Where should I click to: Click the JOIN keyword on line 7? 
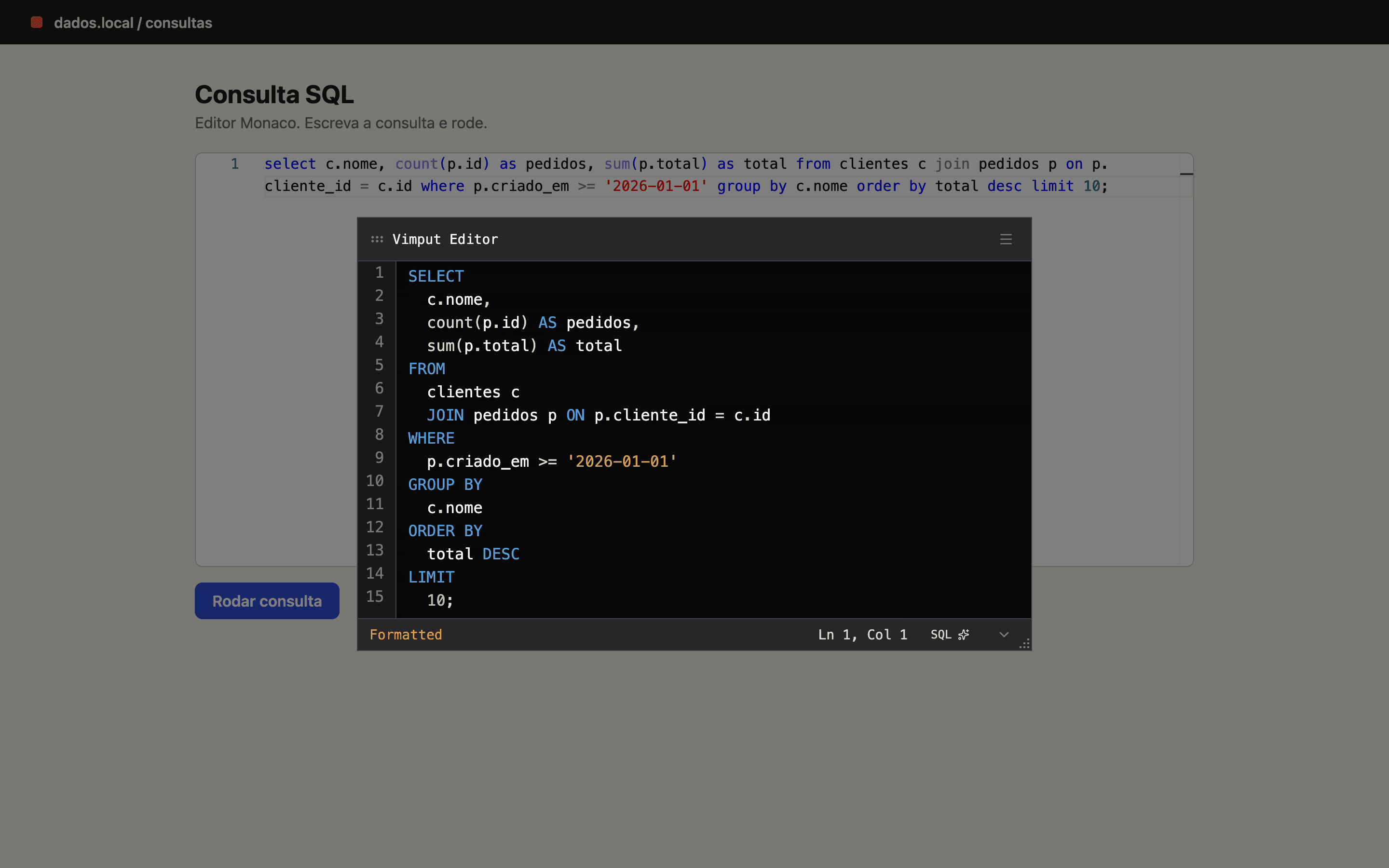point(446,415)
